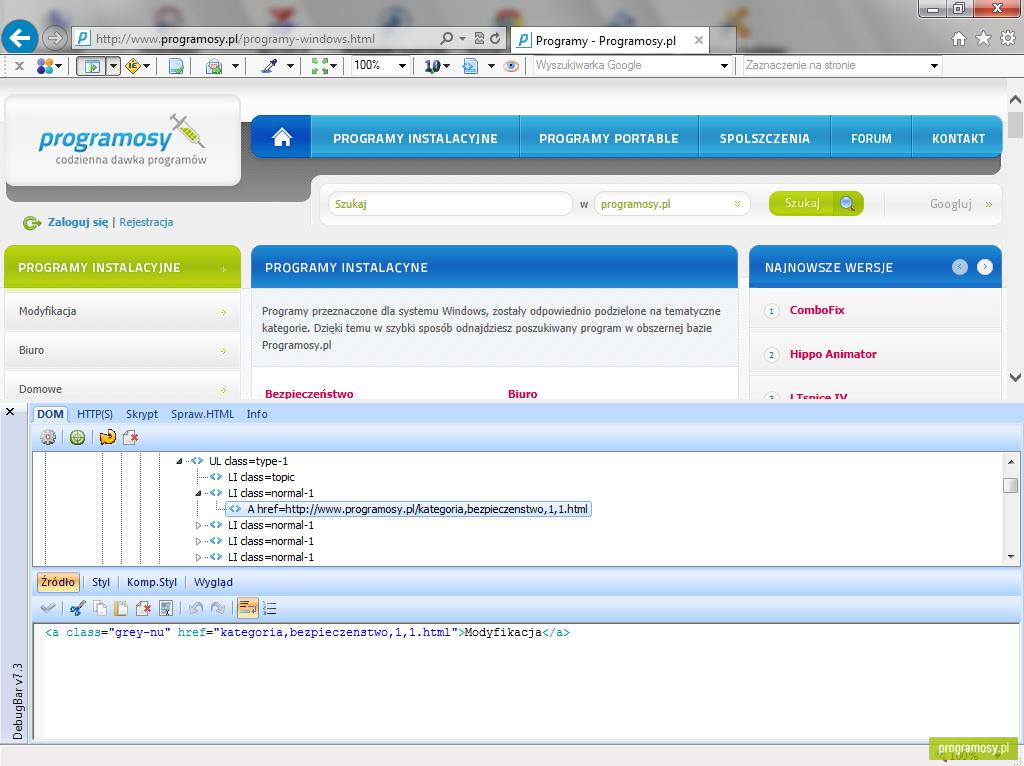Open browser tools gear icon
This screenshot has height=766, width=1024.
tap(1008, 39)
